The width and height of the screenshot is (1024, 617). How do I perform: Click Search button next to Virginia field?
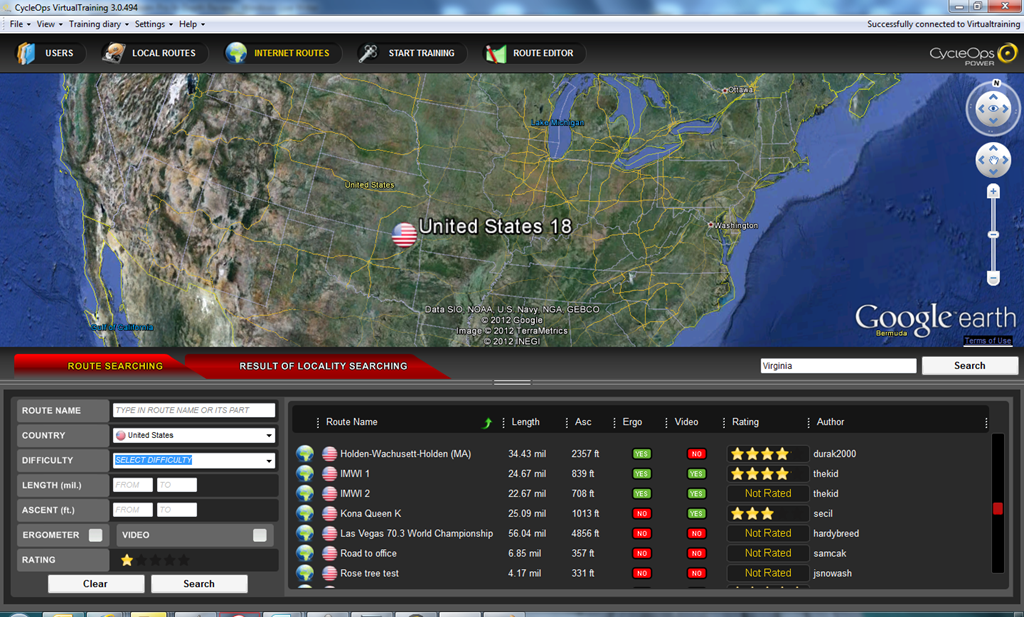969,366
